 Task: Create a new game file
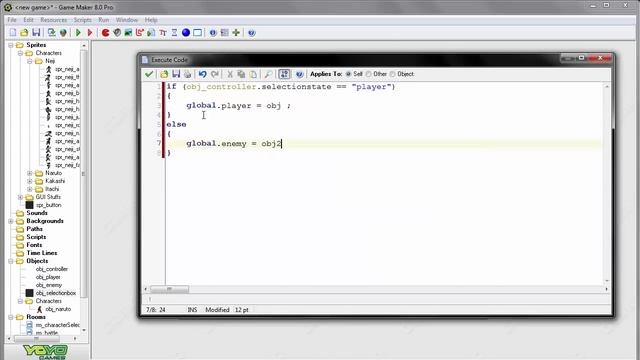13,33
